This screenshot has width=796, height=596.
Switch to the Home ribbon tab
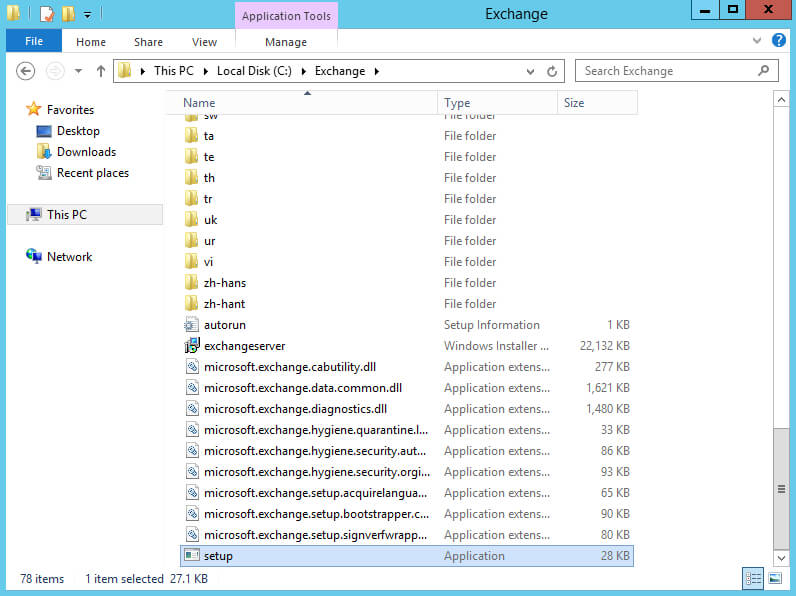click(x=91, y=42)
